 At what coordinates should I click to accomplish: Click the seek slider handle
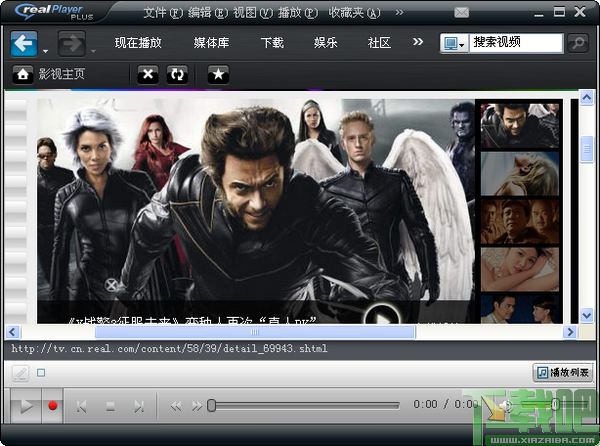point(211,405)
